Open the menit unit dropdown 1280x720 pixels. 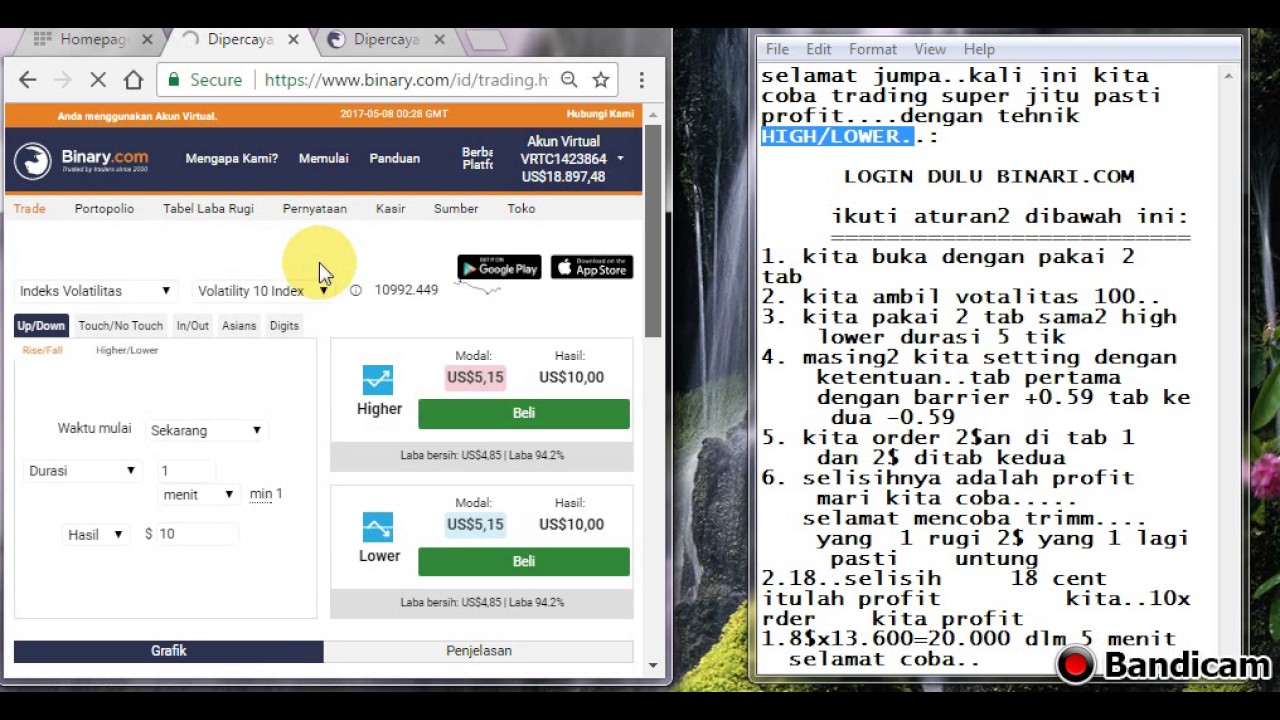198,494
